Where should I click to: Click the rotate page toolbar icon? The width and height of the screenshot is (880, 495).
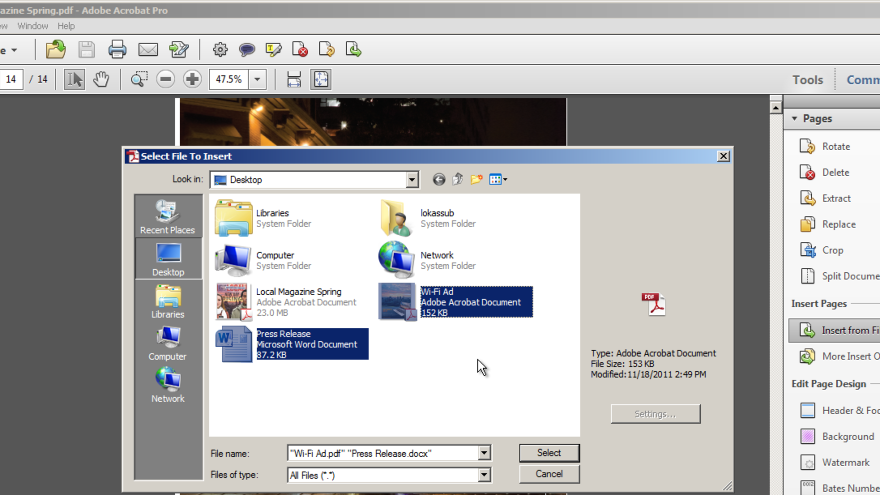pos(327,49)
